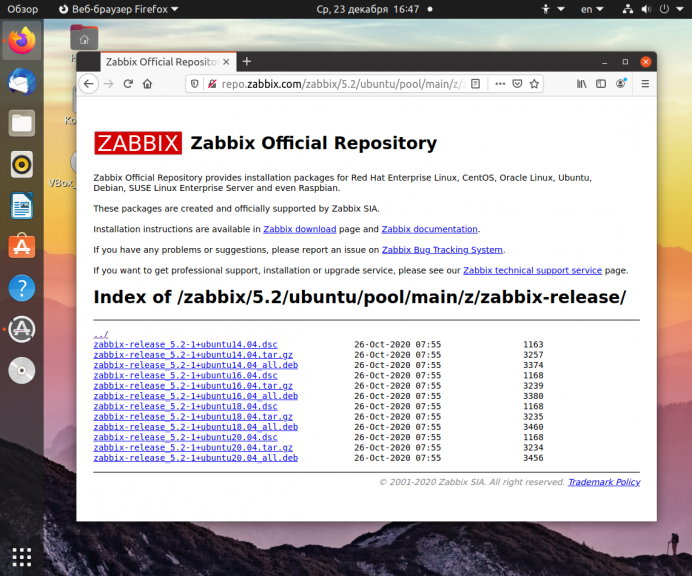Open the Firefox application menu in top bar
This screenshot has width=692, height=576.
pos(118,9)
